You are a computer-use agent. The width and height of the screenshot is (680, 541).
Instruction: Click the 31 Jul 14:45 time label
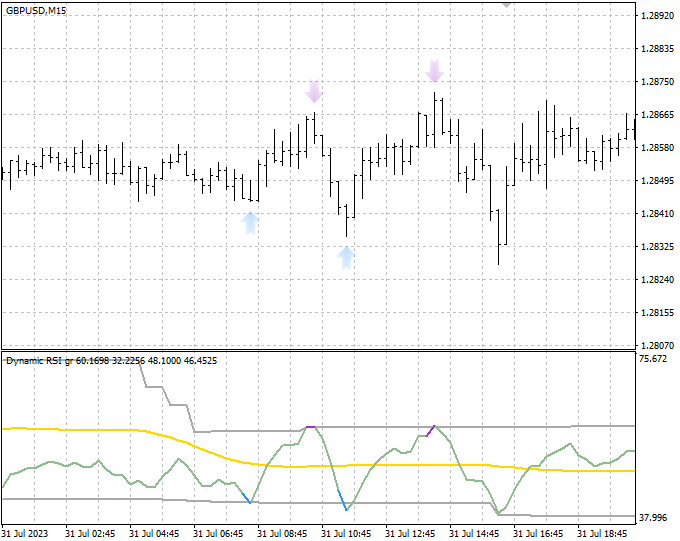point(474,534)
